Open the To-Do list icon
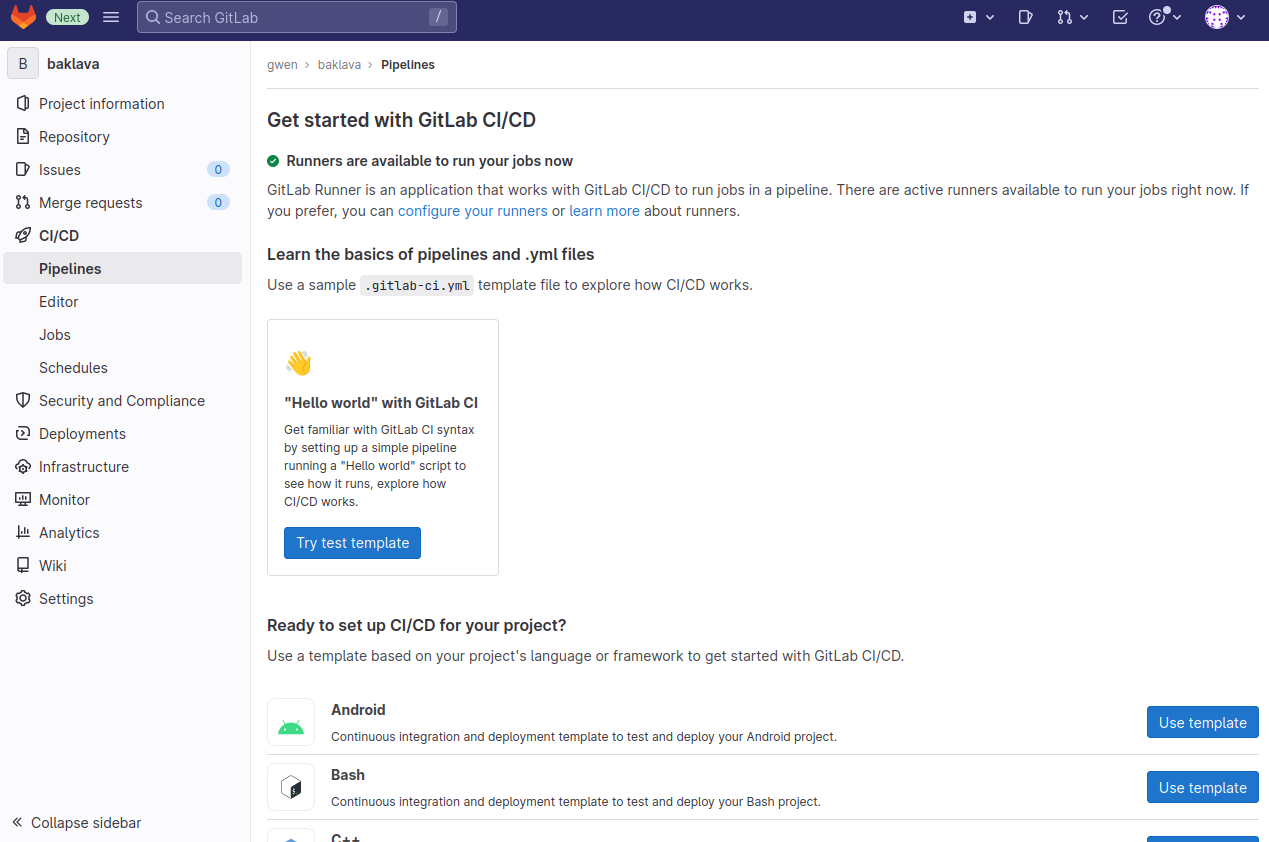Viewport: 1269px width, 842px height. tap(1120, 17)
